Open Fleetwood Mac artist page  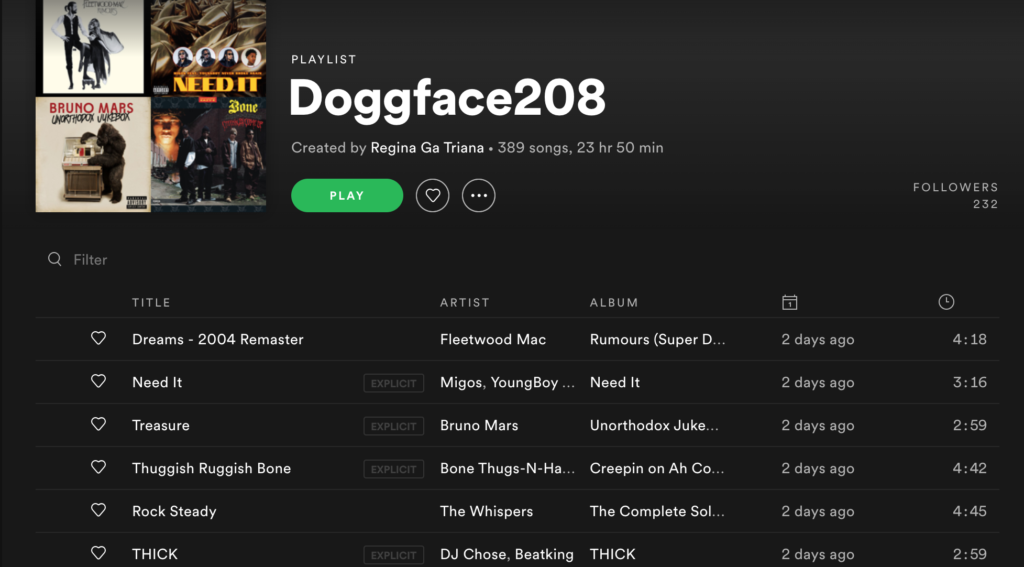point(493,339)
